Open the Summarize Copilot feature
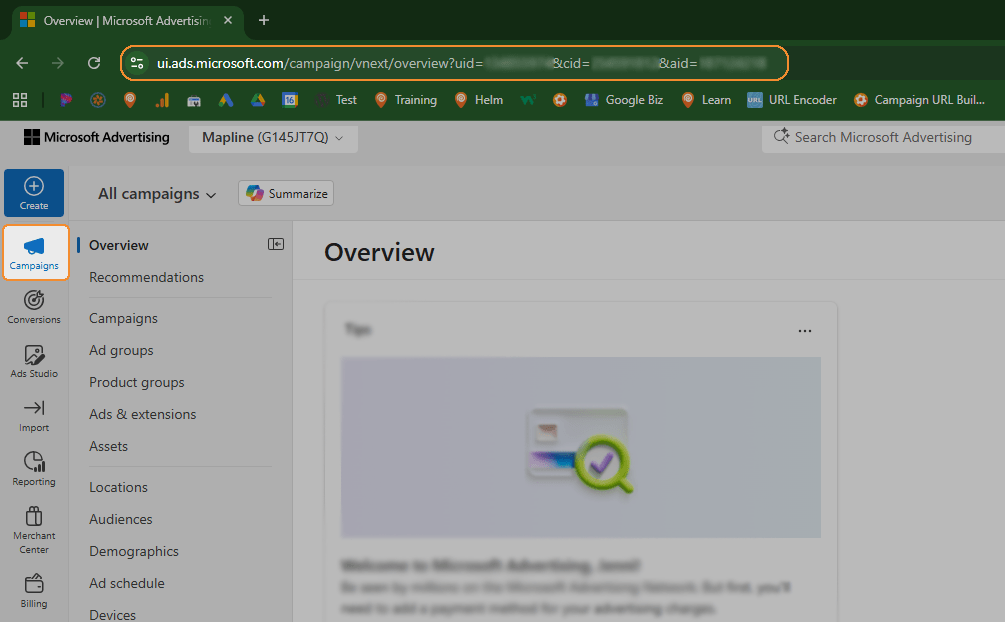 (285, 193)
